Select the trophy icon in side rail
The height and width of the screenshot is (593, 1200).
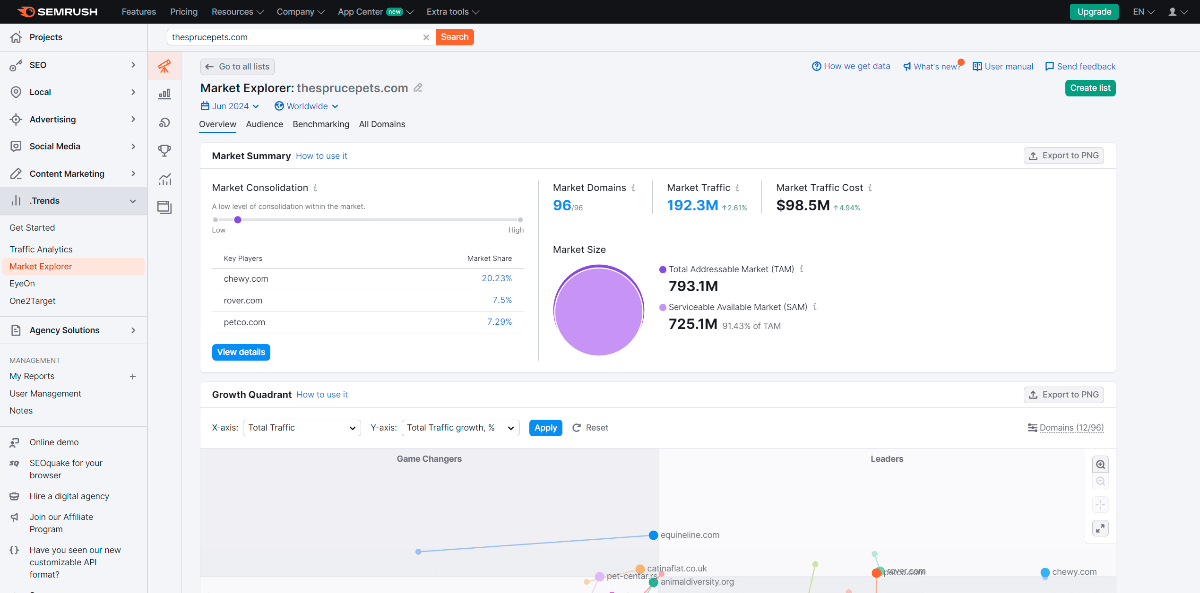tap(164, 150)
